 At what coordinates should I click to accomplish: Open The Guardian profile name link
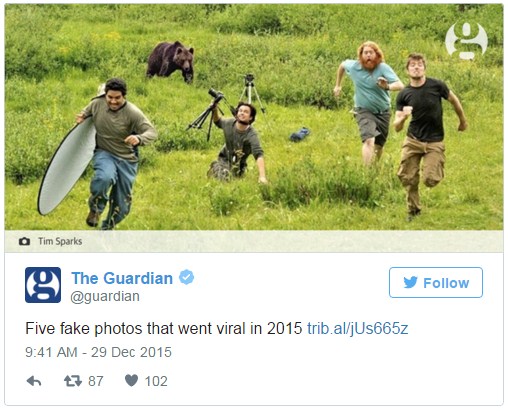(122, 278)
